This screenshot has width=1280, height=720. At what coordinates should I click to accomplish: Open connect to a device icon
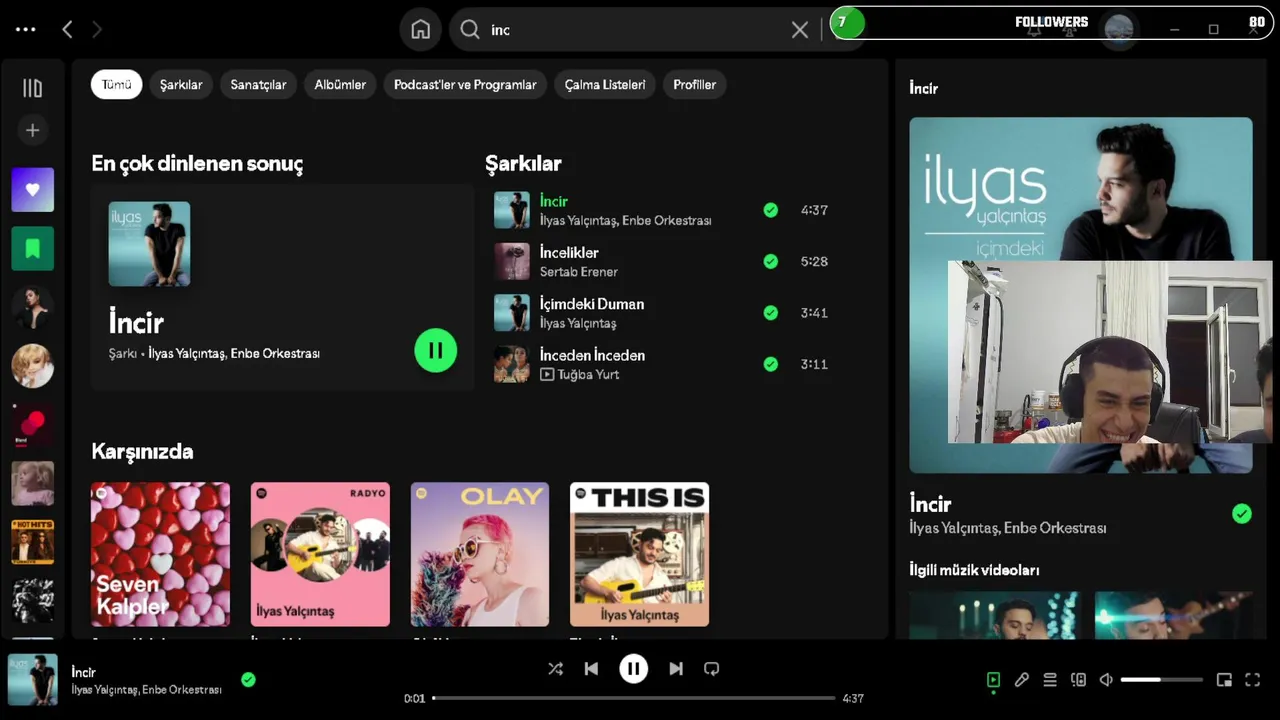click(x=1078, y=680)
